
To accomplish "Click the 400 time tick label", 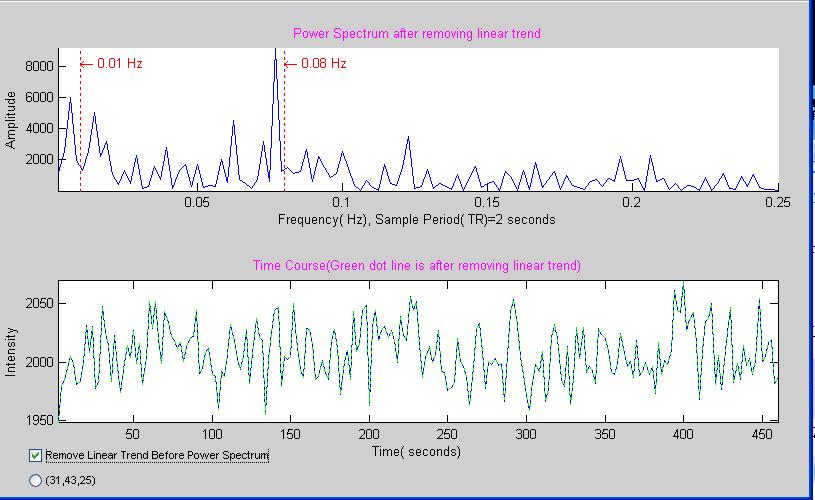I will point(683,434).
